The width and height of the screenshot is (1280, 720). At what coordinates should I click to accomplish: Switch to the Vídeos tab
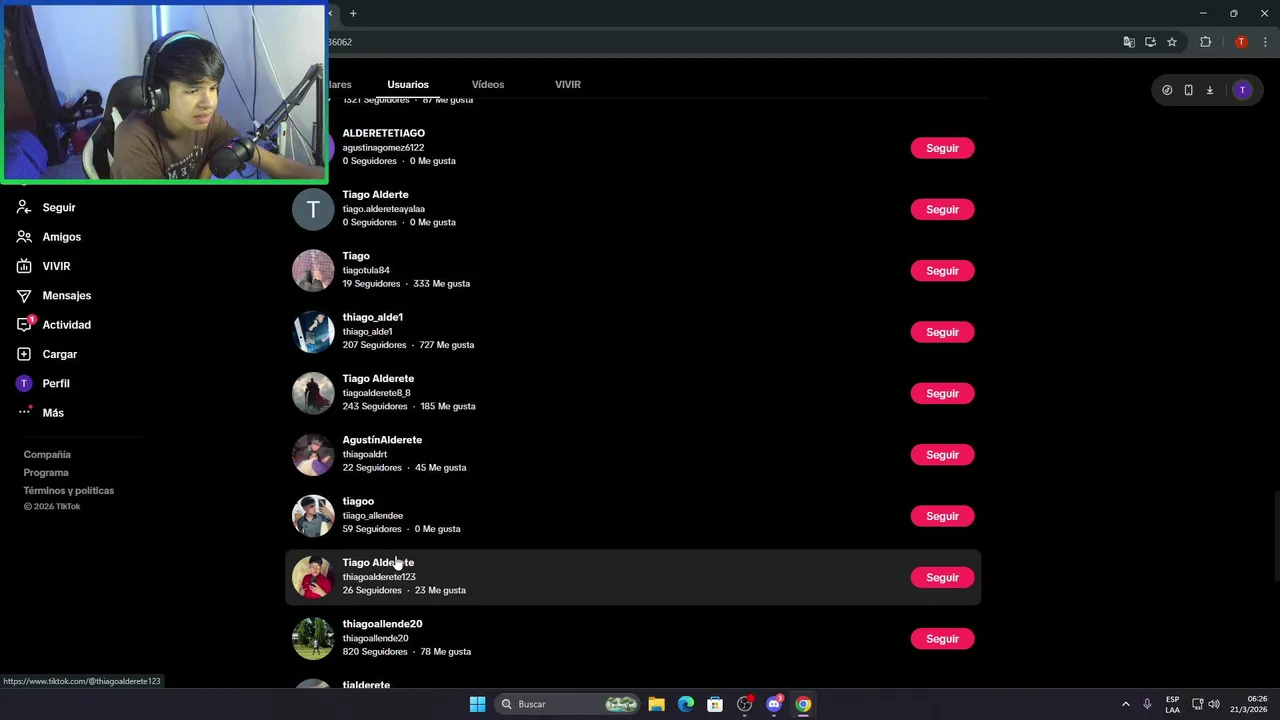(x=488, y=84)
